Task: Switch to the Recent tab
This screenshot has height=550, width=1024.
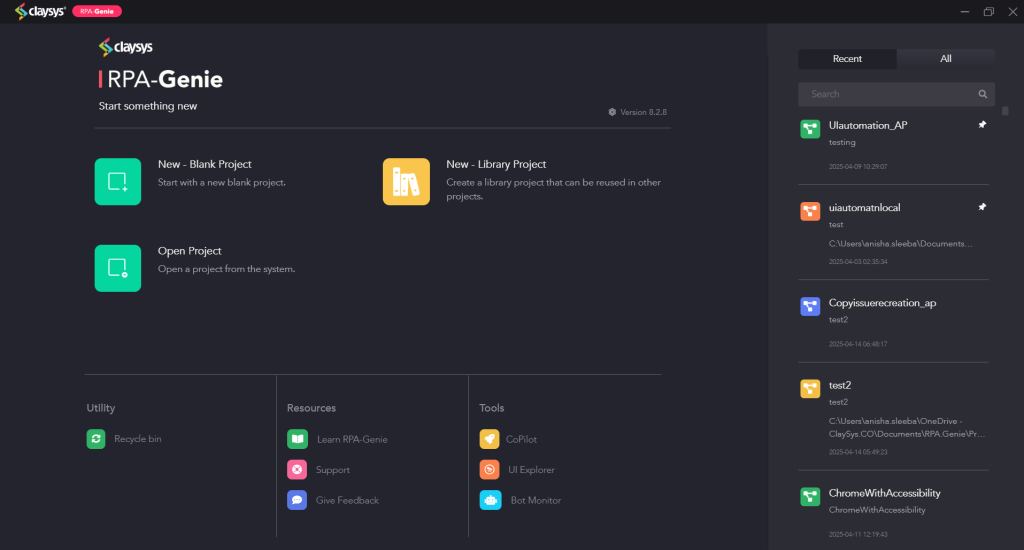Action: point(847,59)
